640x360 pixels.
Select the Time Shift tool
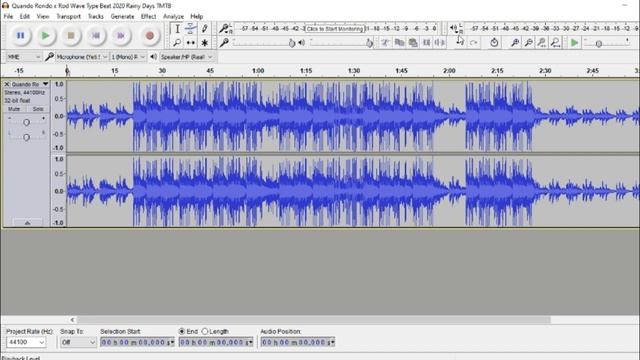click(x=191, y=42)
